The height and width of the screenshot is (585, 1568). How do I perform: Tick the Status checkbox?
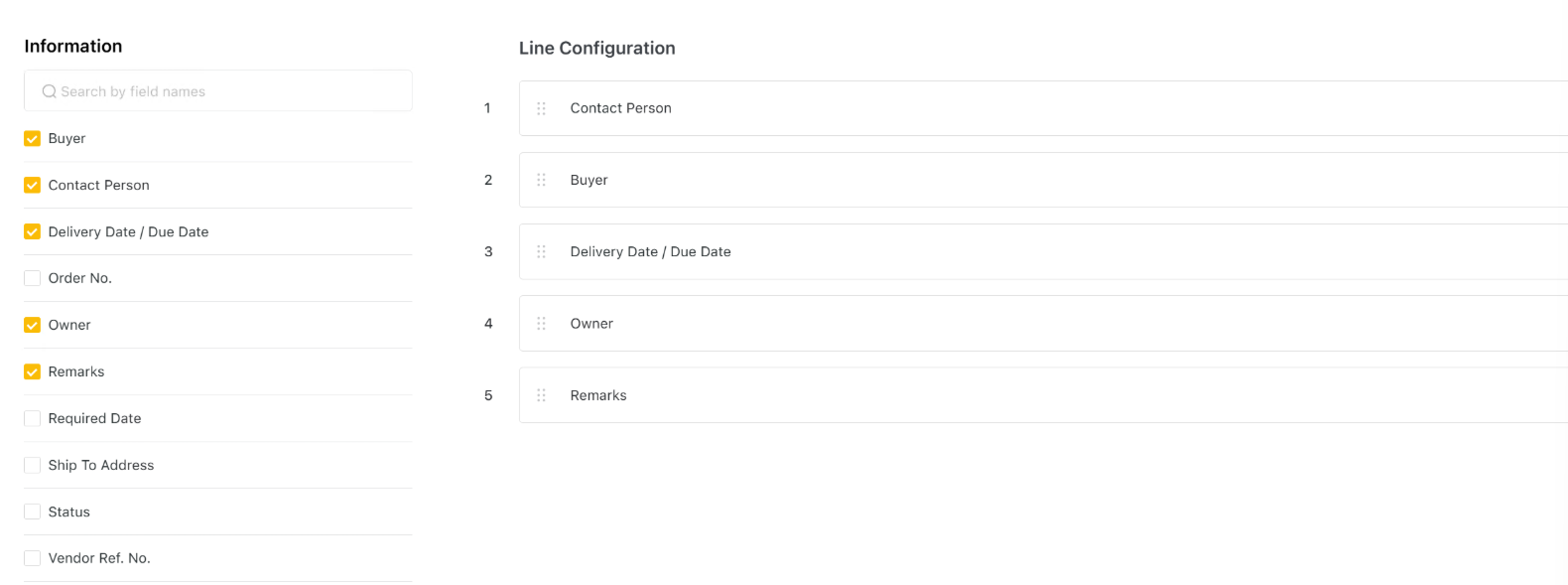(x=33, y=512)
